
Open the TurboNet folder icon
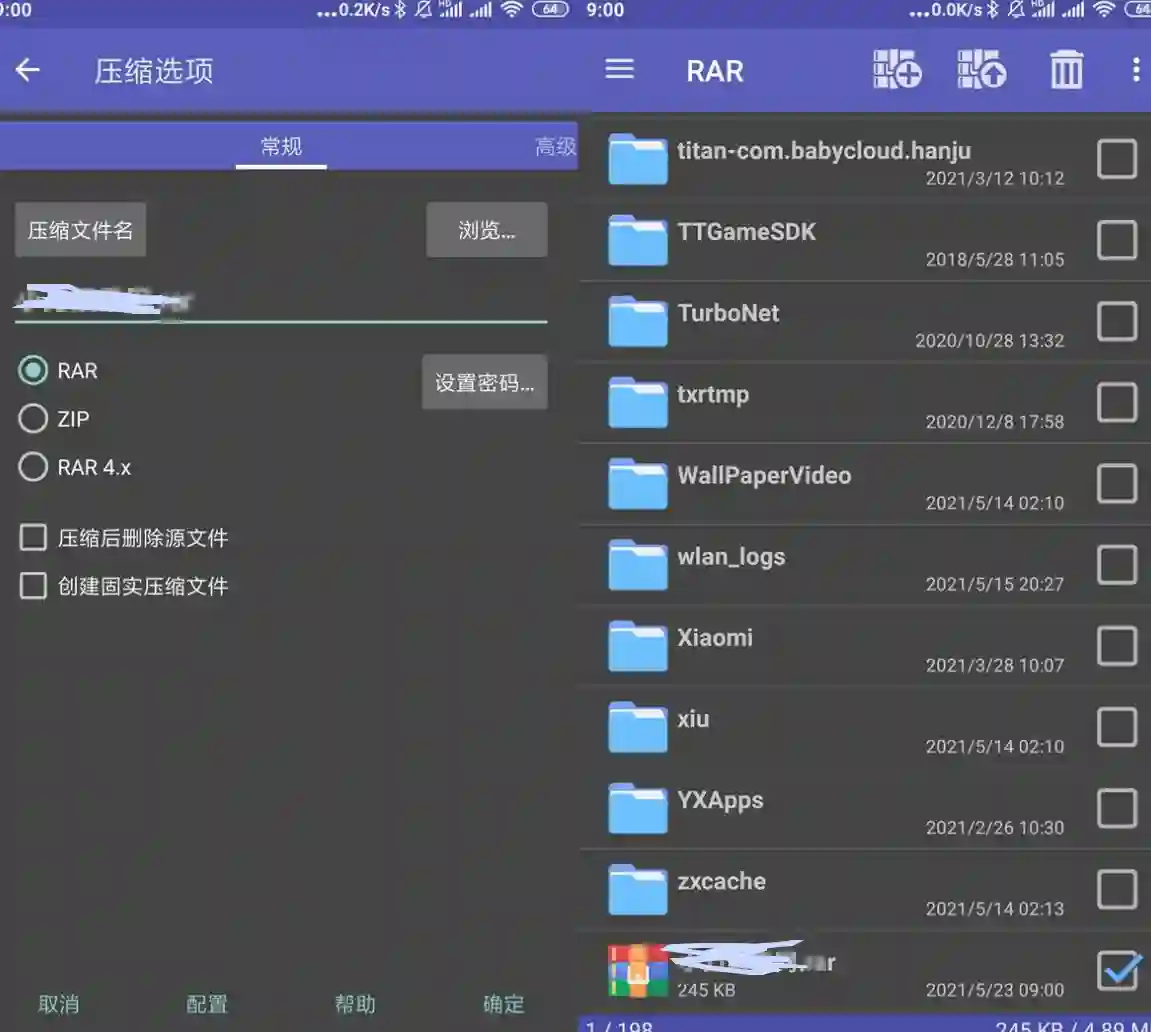coord(637,321)
